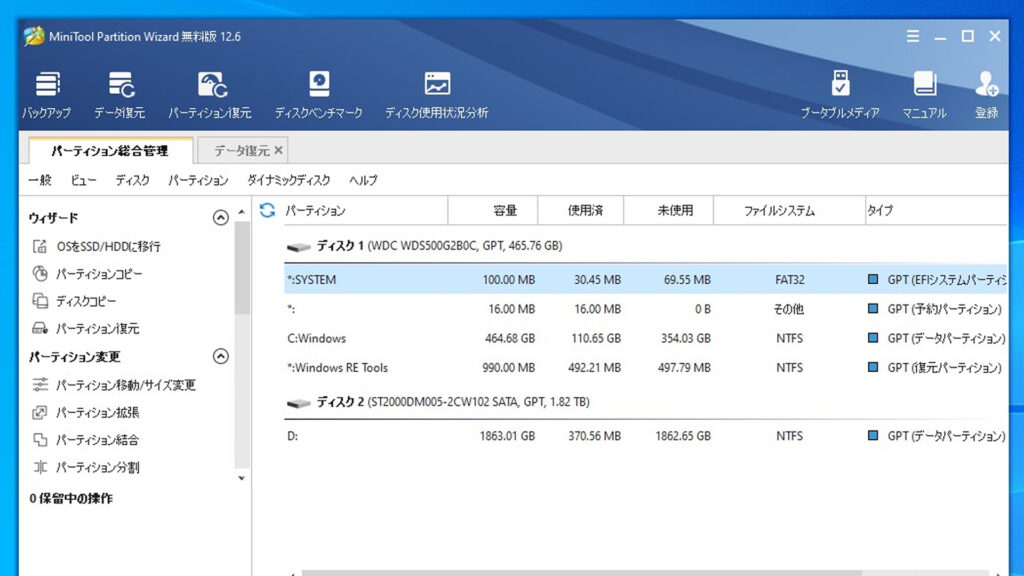Click sidebar scroll down arrow
The image size is (1024, 576).
point(242,479)
